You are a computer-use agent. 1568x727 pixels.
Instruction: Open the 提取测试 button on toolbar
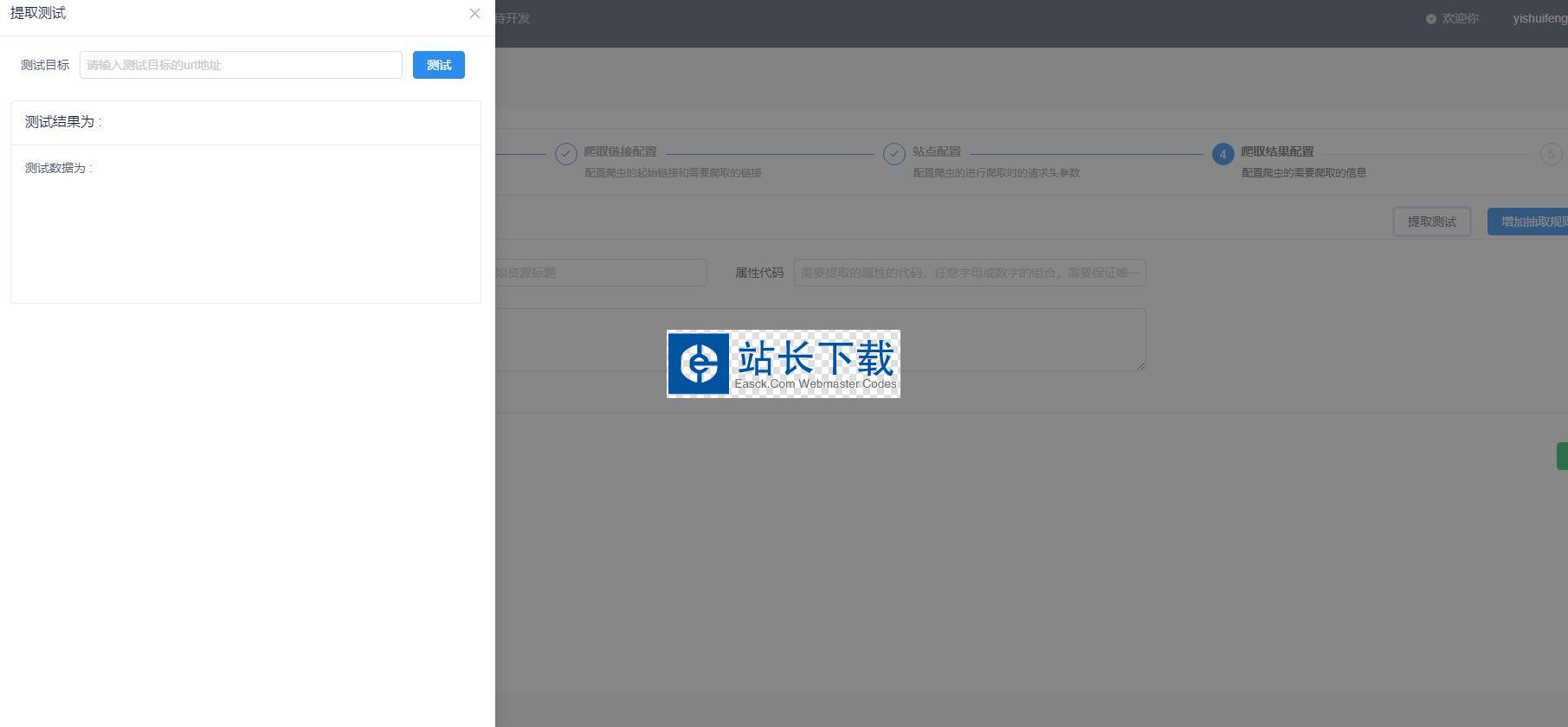1431,222
